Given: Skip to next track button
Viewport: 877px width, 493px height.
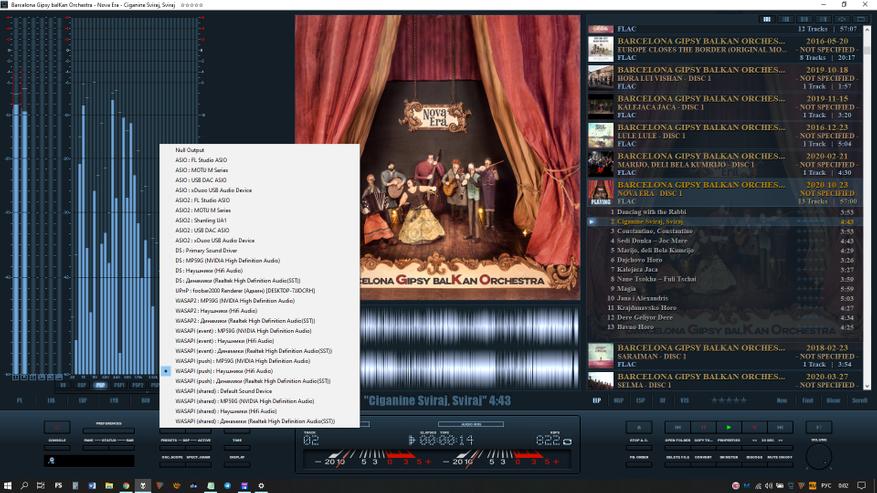Looking at the screenshot, I should pos(780,428).
